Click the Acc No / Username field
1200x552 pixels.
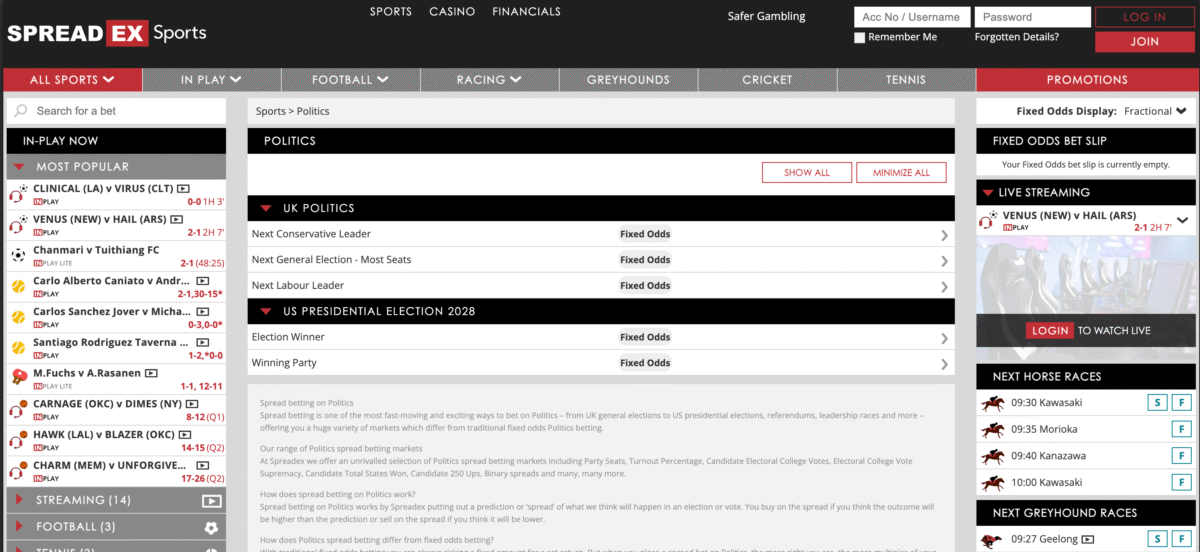(x=912, y=17)
